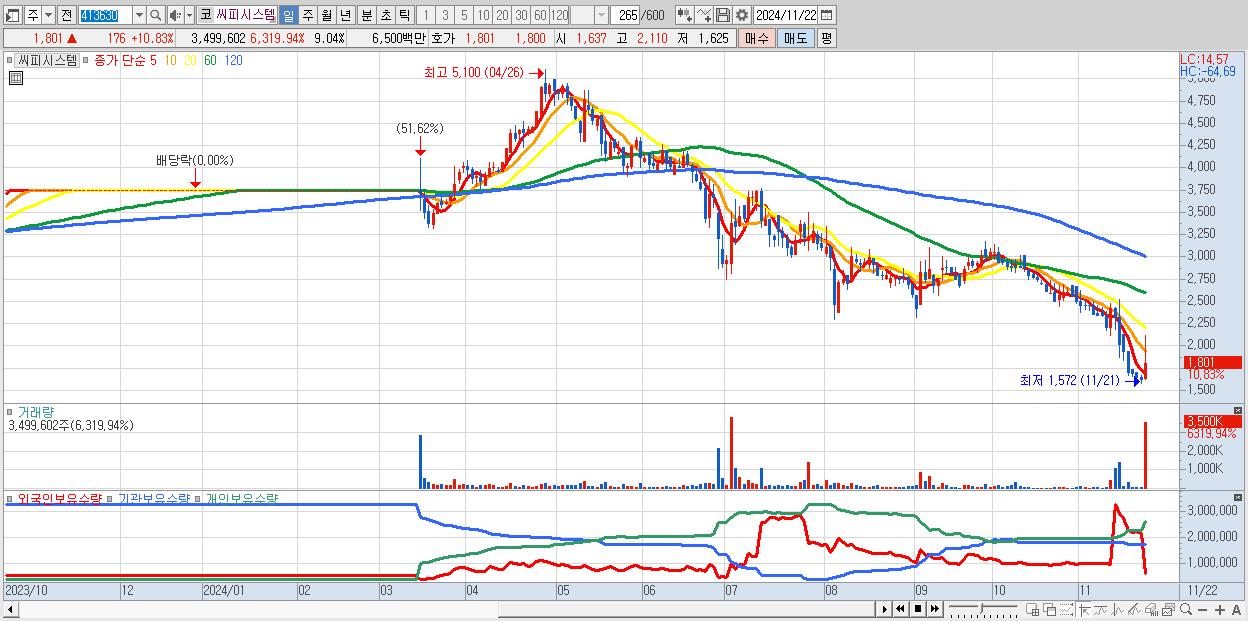
Task: Toggle the 3 interval button
Action: 445,15
